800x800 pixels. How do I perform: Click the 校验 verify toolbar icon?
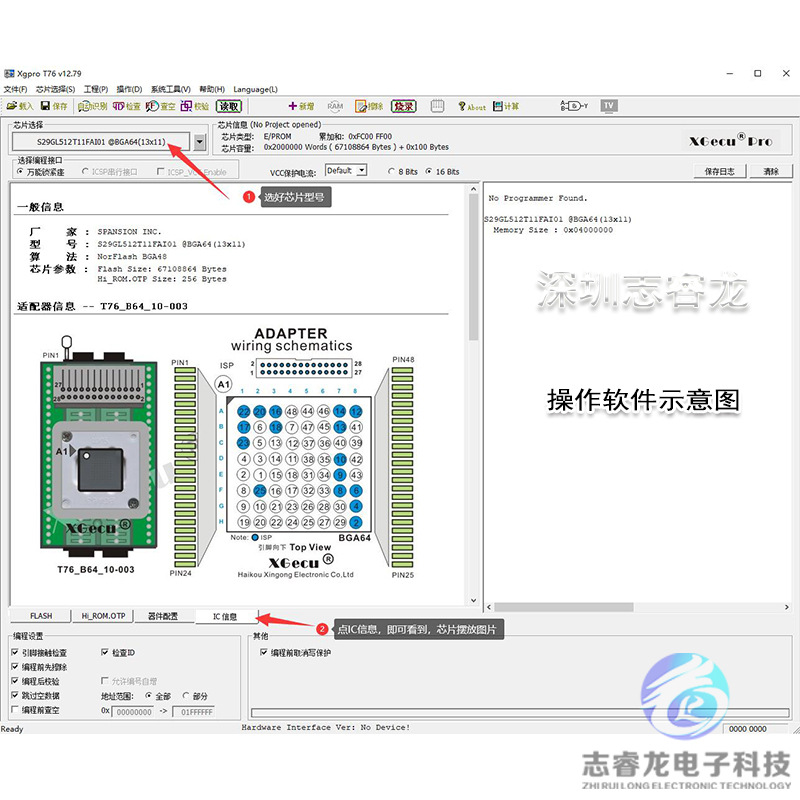pos(195,106)
